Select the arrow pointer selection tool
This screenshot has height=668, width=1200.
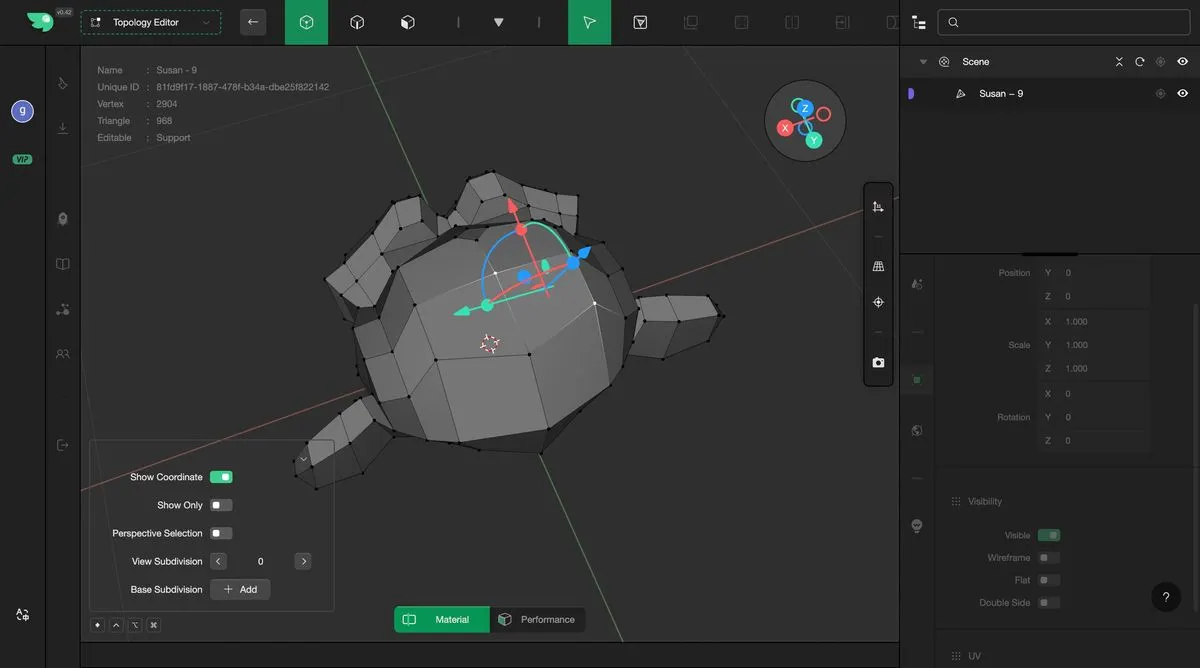click(x=589, y=22)
